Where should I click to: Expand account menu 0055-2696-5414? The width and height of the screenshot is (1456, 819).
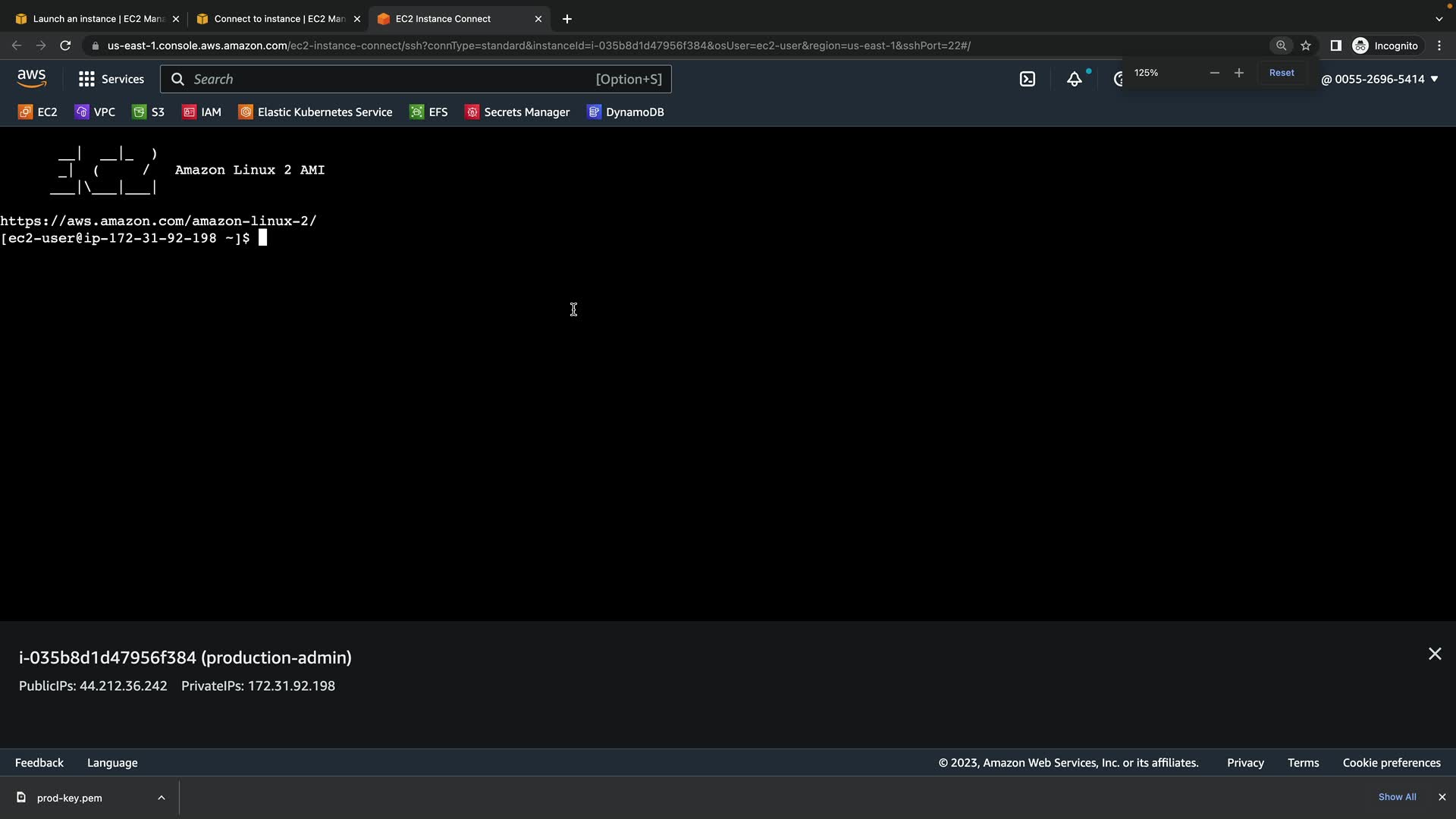1379,79
